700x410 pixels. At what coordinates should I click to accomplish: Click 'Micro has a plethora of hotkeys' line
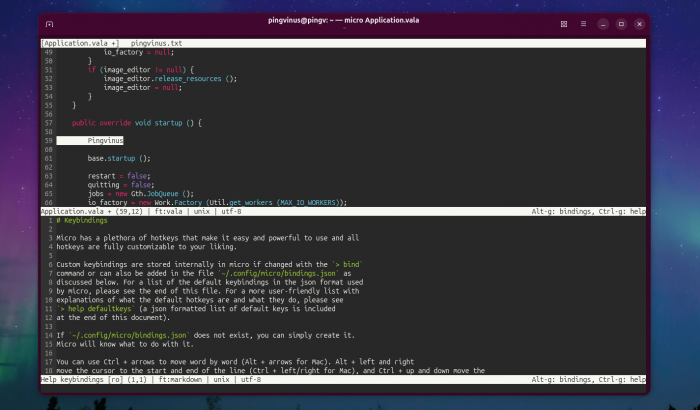pyautogui.click(x=208, y=238)
